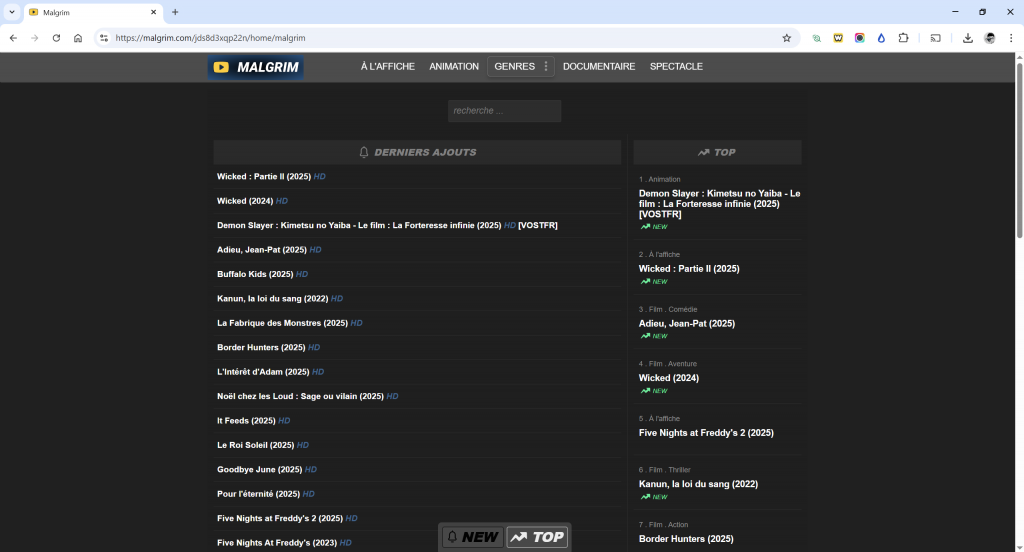Open the tab search chevron dropdown

11,12
